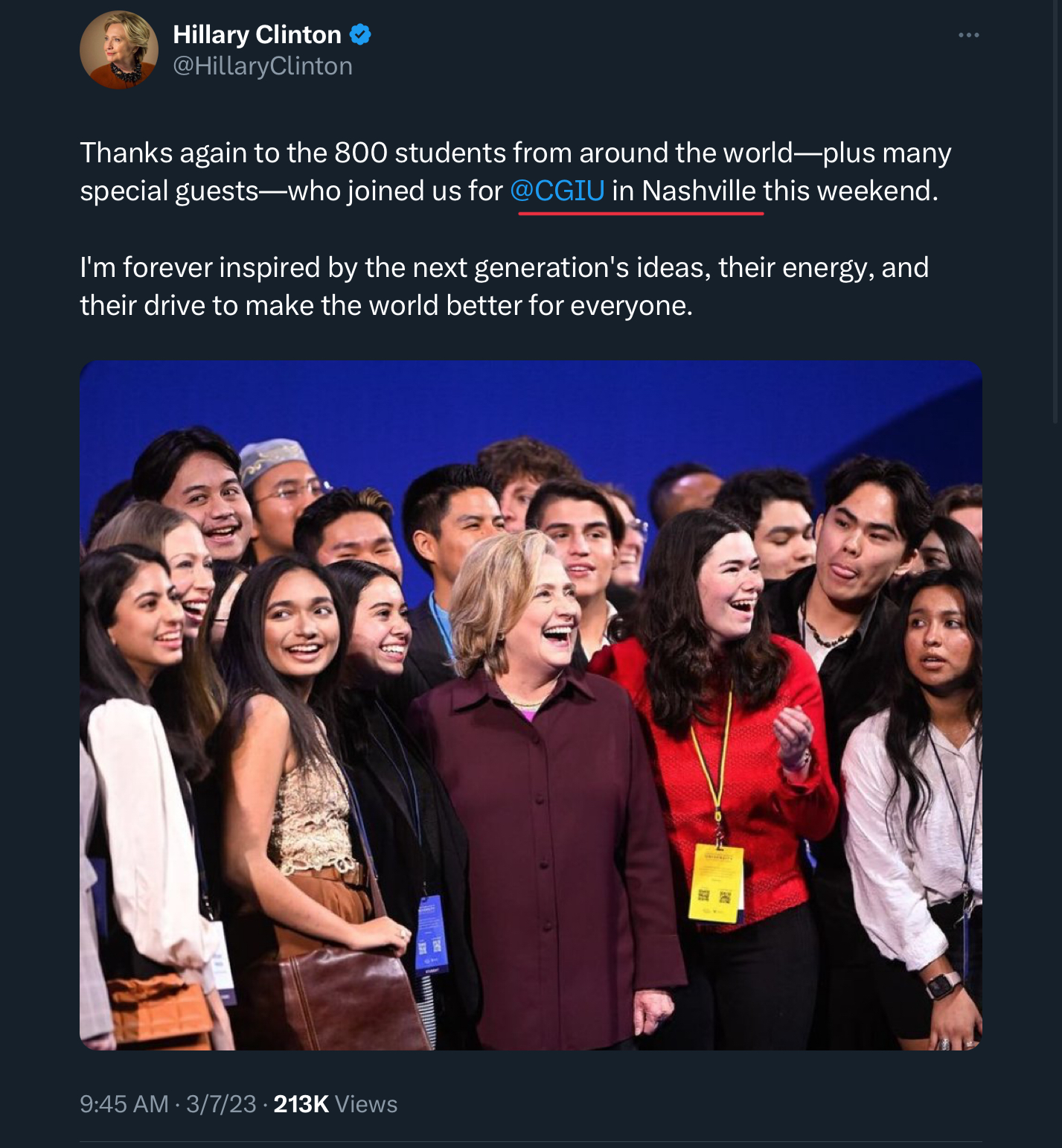
Task: Click the Hillary Clinton display name
Action: (x=257, y=34)
